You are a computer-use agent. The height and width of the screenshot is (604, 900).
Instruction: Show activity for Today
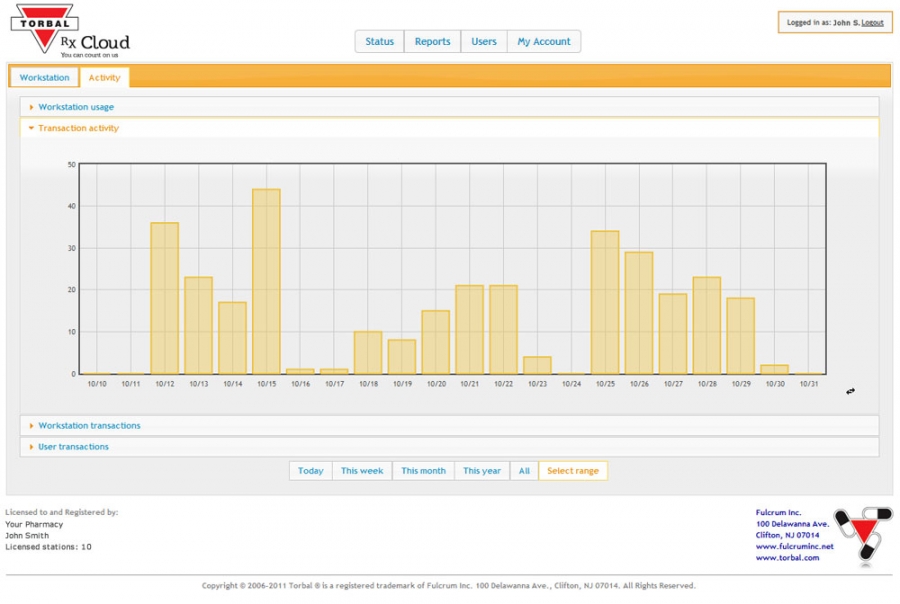click(311, 471)
